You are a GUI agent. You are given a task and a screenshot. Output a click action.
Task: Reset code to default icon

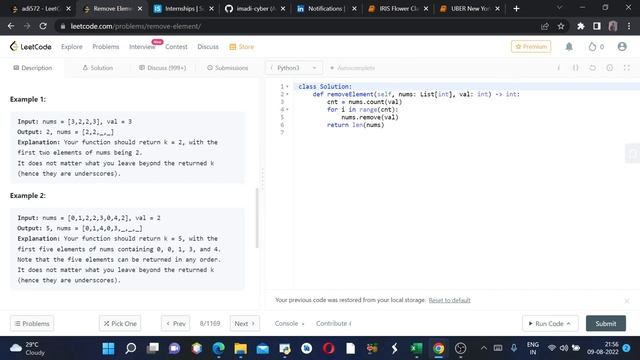593,68
